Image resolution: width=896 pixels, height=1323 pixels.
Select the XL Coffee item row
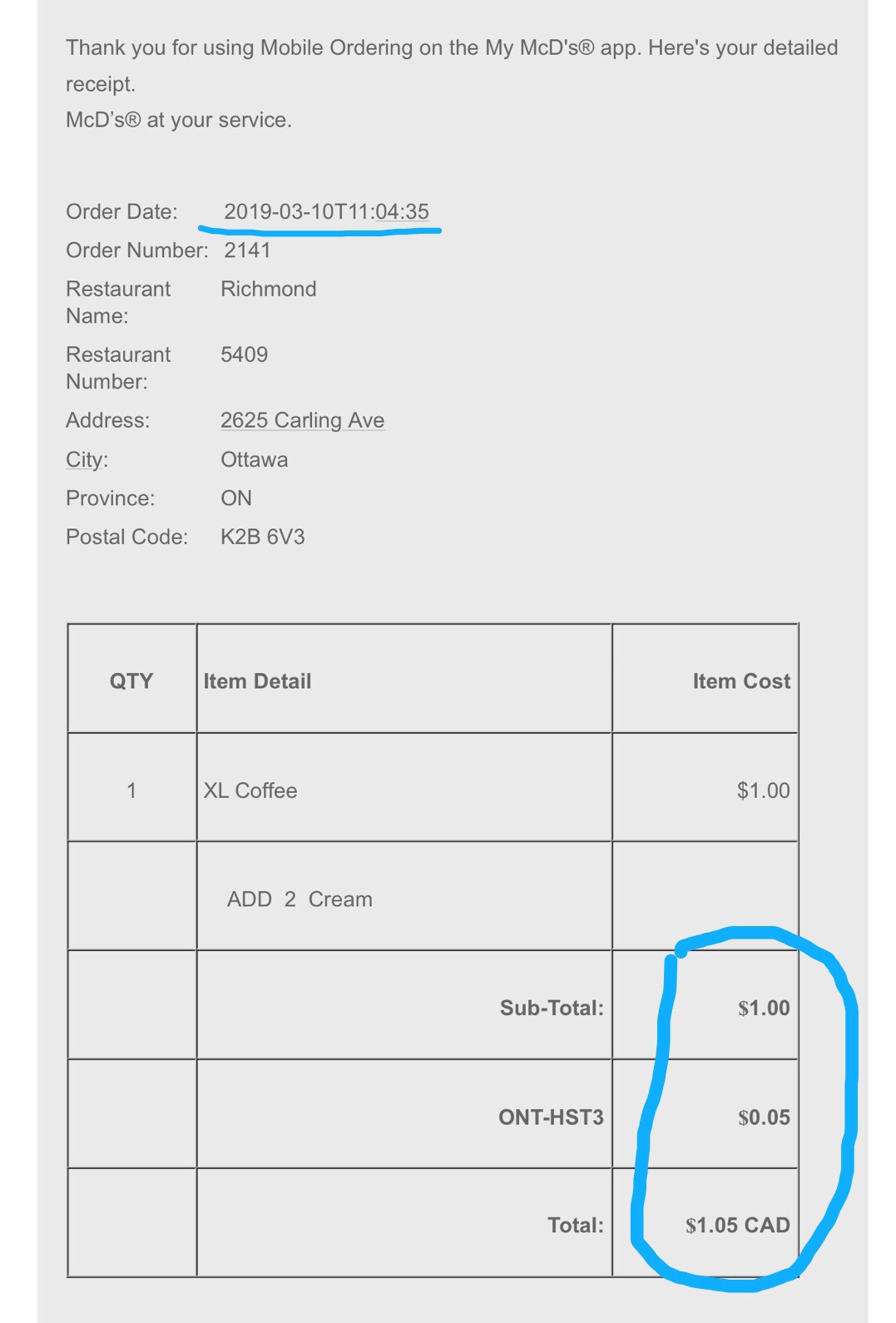433,789
